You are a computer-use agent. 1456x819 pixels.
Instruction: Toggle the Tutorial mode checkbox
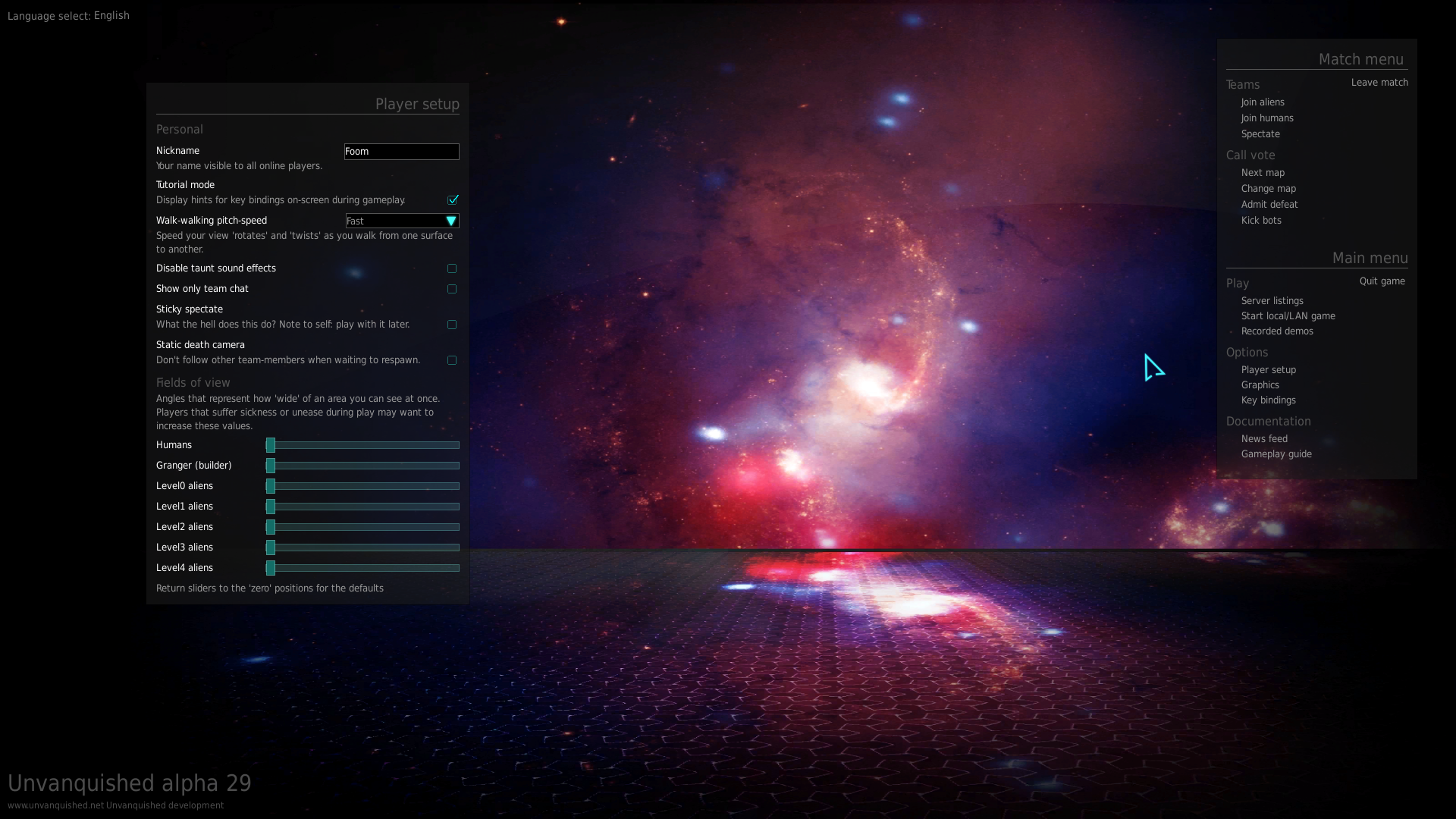click(453, 200)
